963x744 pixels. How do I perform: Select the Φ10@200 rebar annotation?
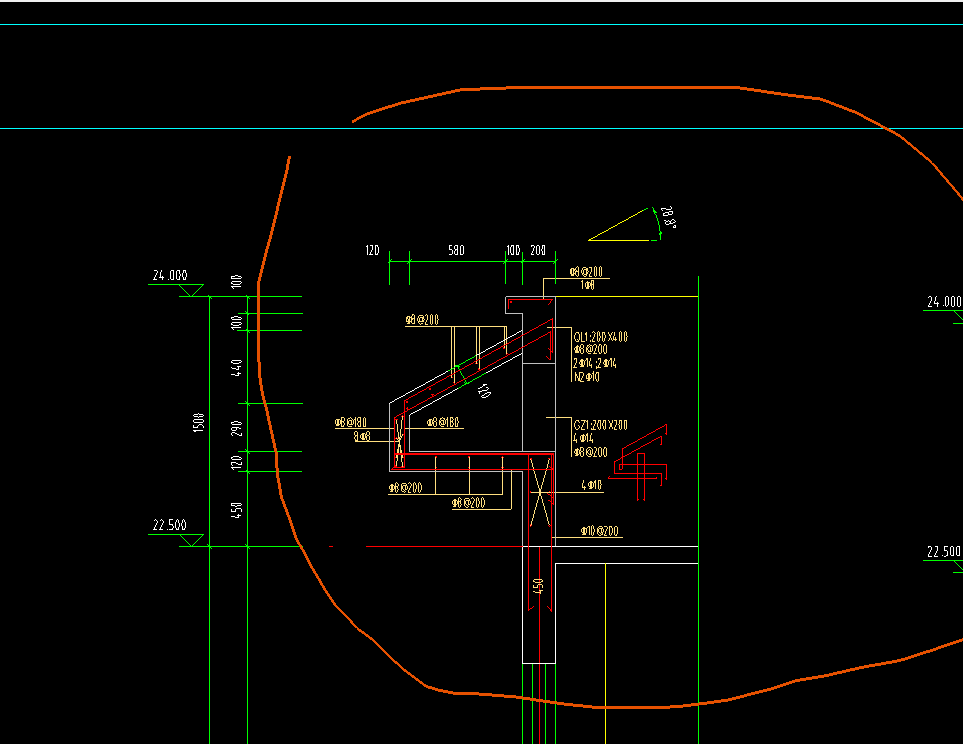pyautogui.click(x=600, y=531)
